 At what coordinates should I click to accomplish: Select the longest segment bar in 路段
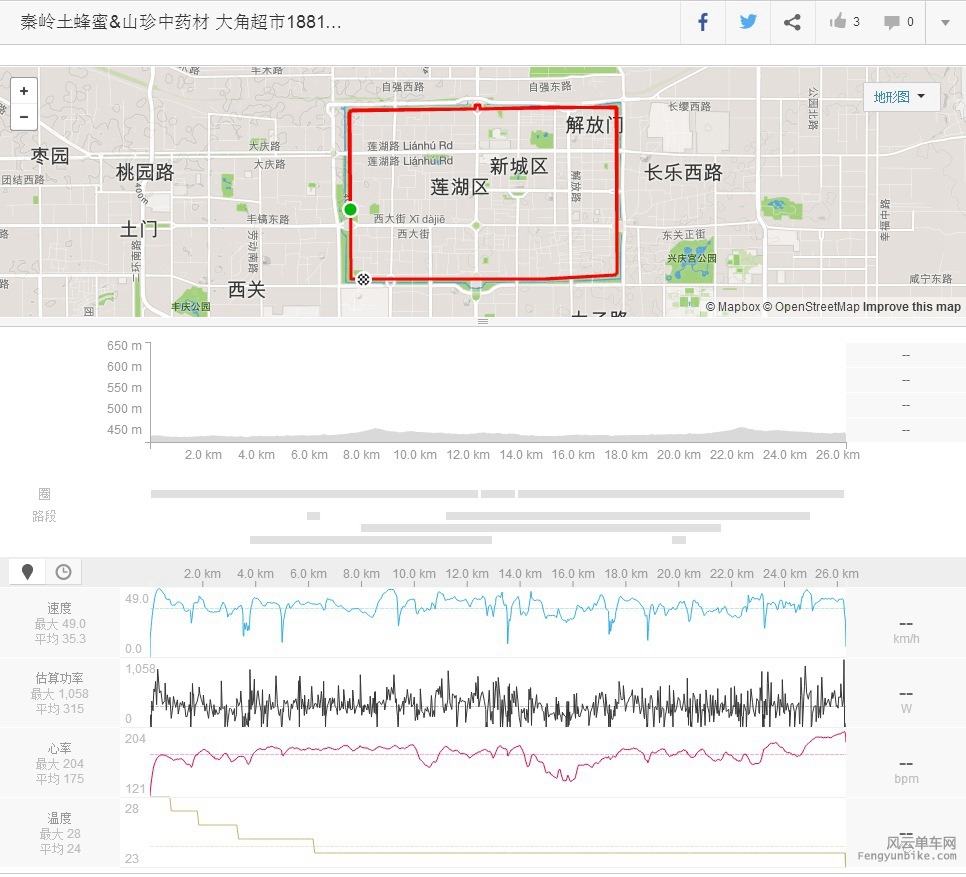627,516
